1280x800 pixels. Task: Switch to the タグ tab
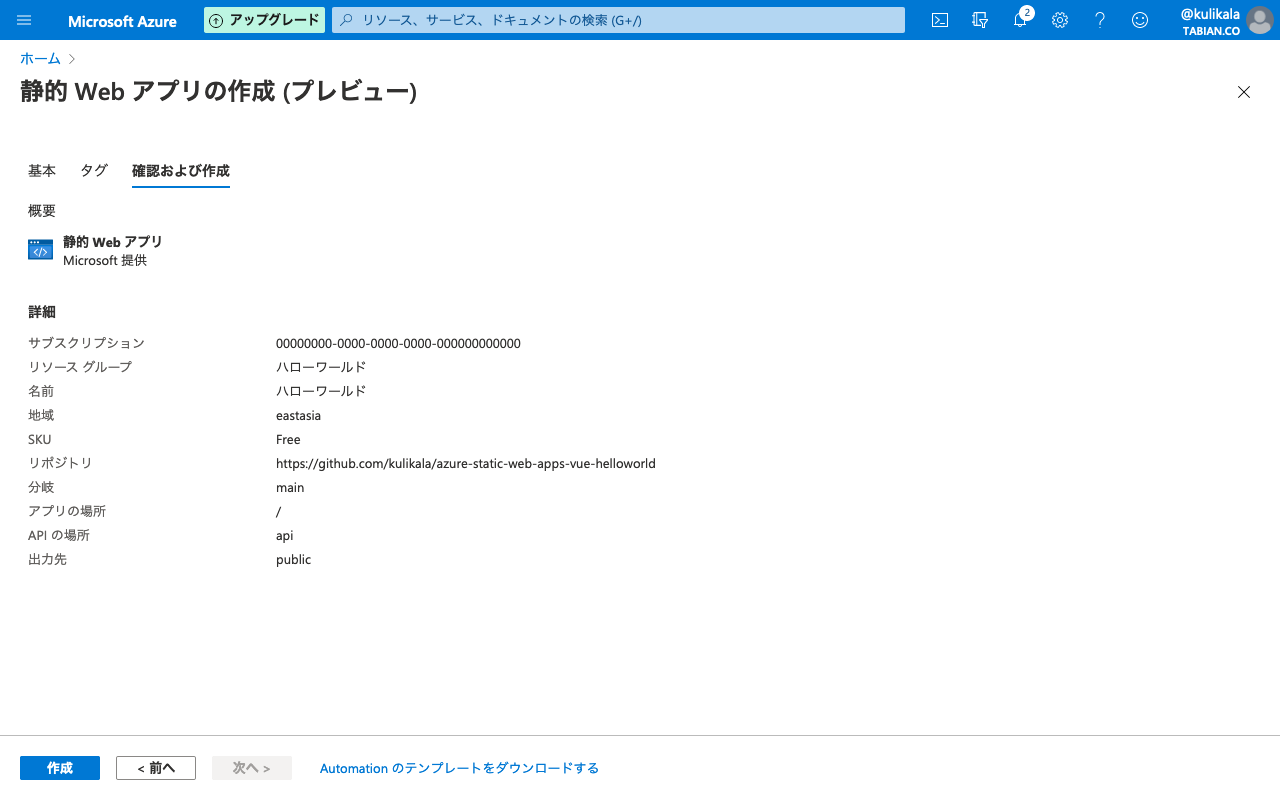94,171
